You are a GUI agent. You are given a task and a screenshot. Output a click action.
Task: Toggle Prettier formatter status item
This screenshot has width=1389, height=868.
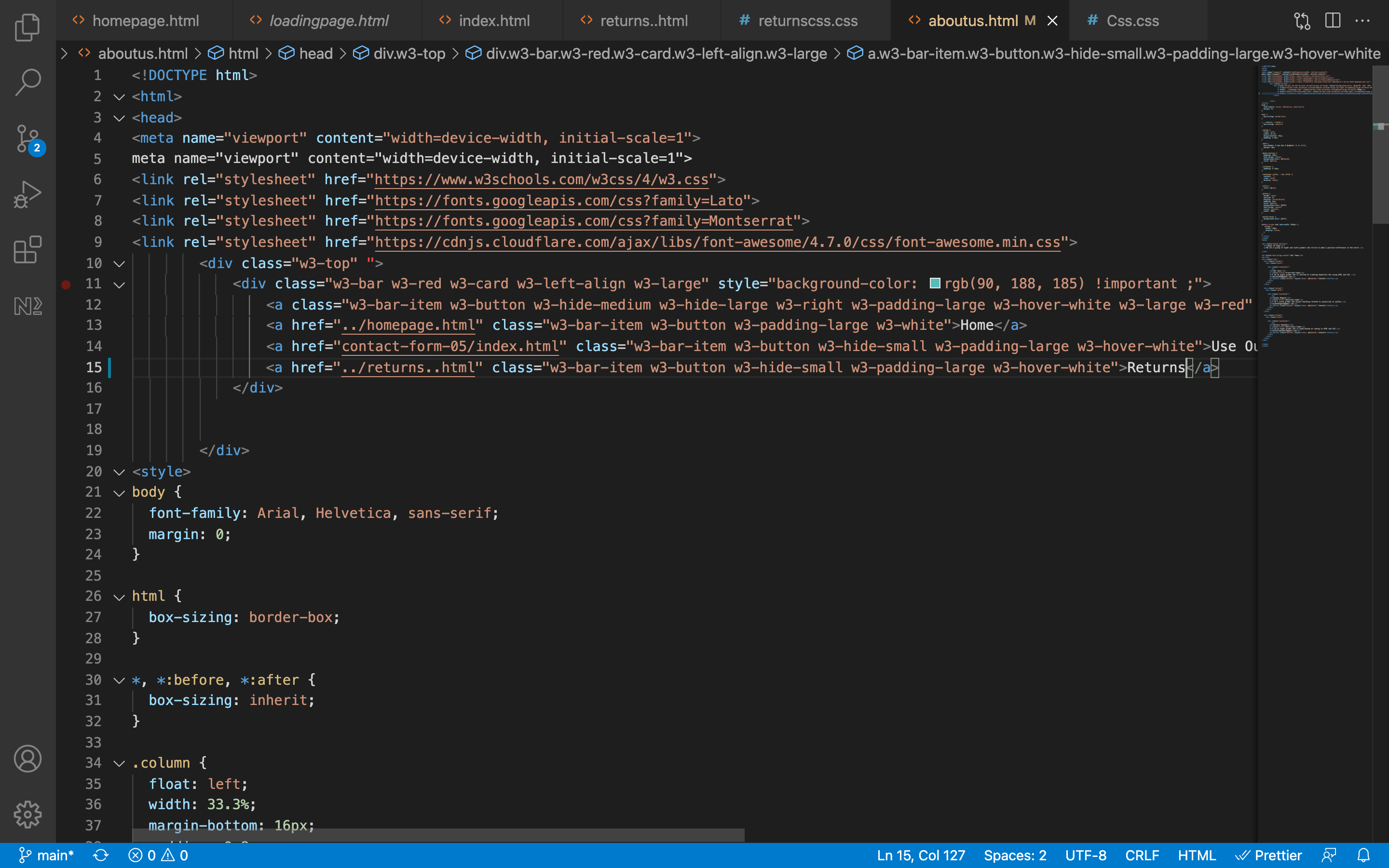click(1268, 855)
